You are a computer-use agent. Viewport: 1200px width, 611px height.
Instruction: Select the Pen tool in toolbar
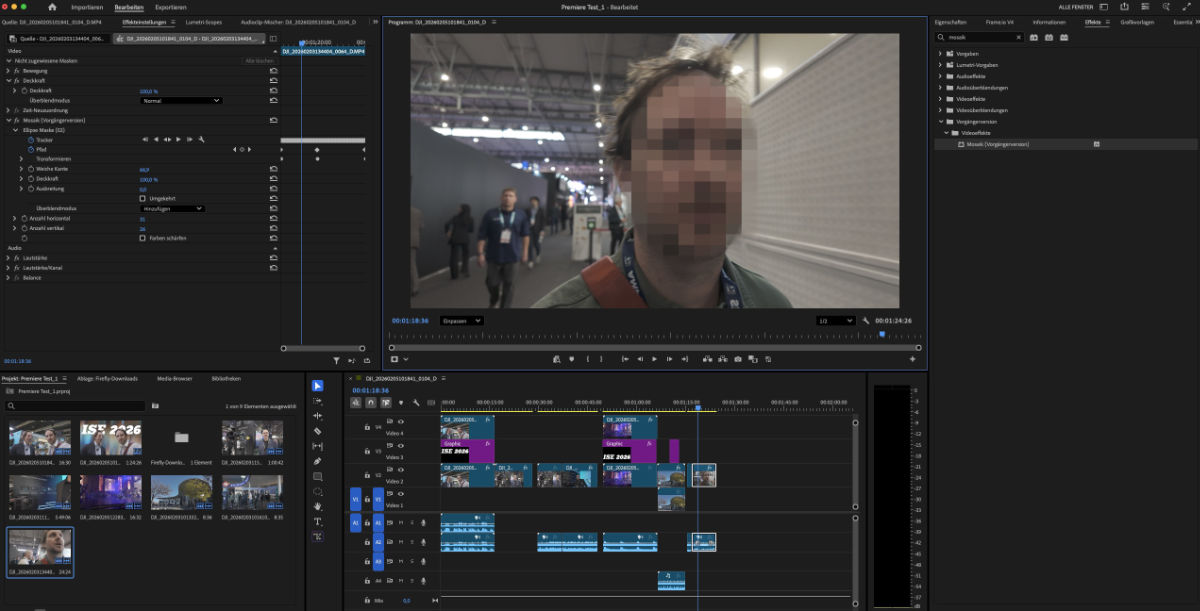(x=318, y=461)
